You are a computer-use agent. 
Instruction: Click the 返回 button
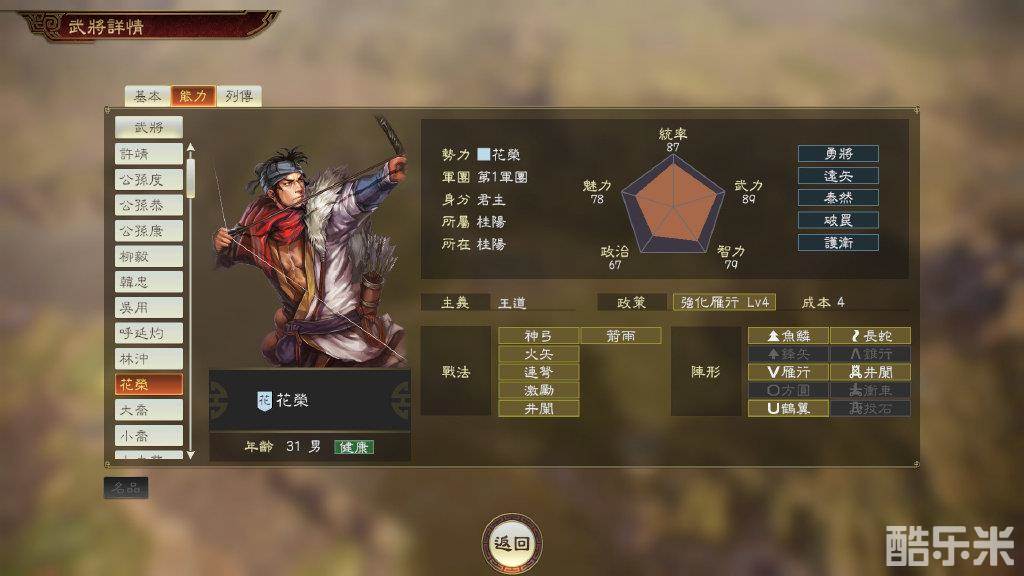pos(512,543)
